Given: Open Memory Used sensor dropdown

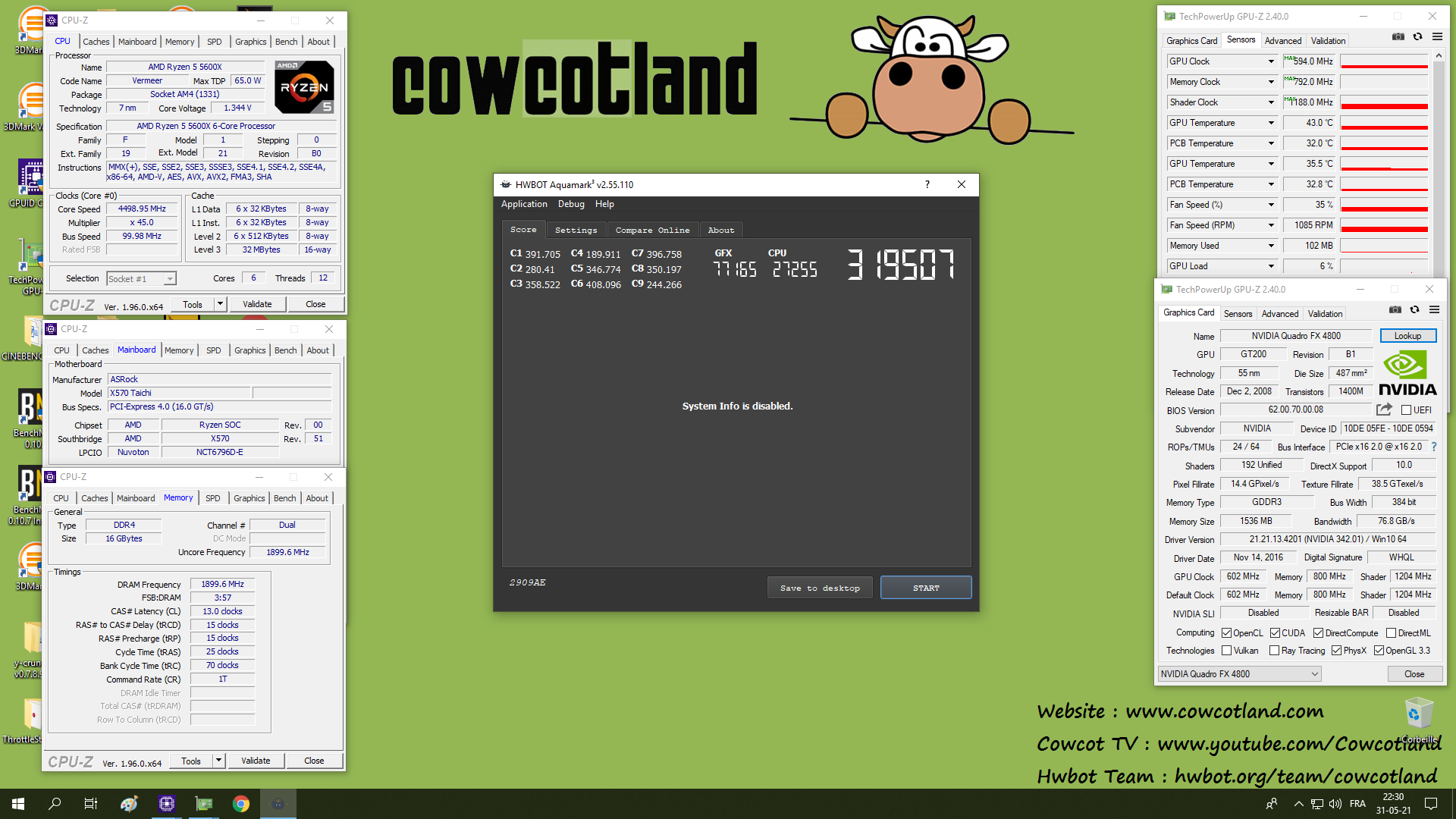Looking at the screenshot, I should [x=1271, y=246].
